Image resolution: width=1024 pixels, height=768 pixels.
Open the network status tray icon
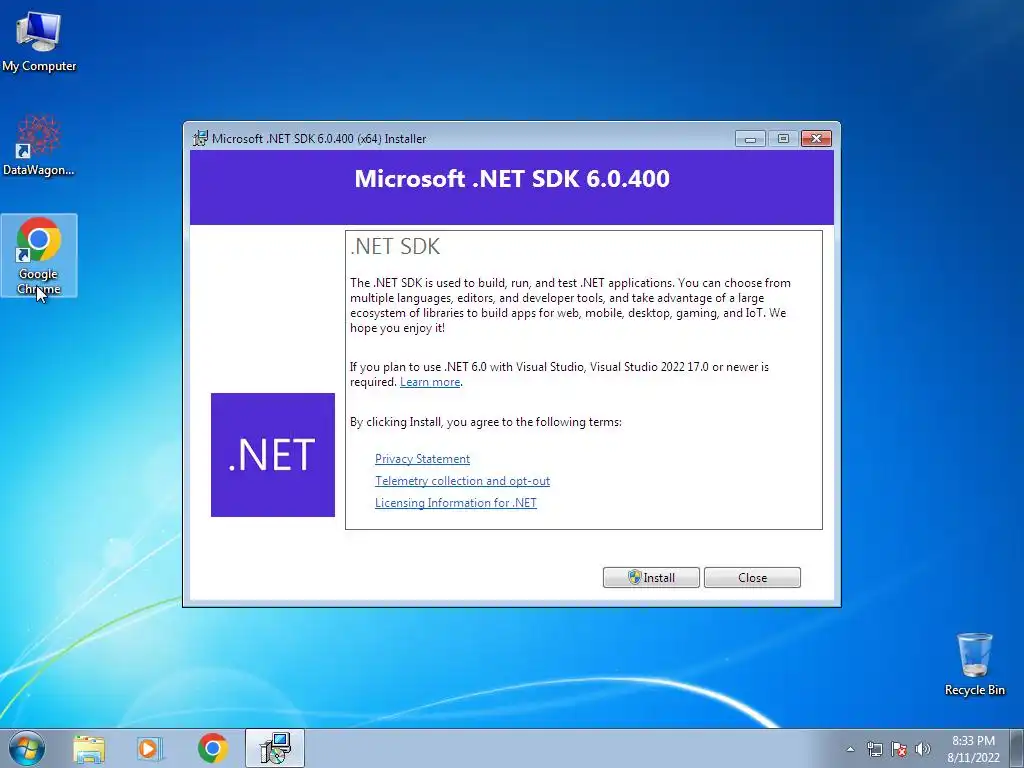pos(874,749)
